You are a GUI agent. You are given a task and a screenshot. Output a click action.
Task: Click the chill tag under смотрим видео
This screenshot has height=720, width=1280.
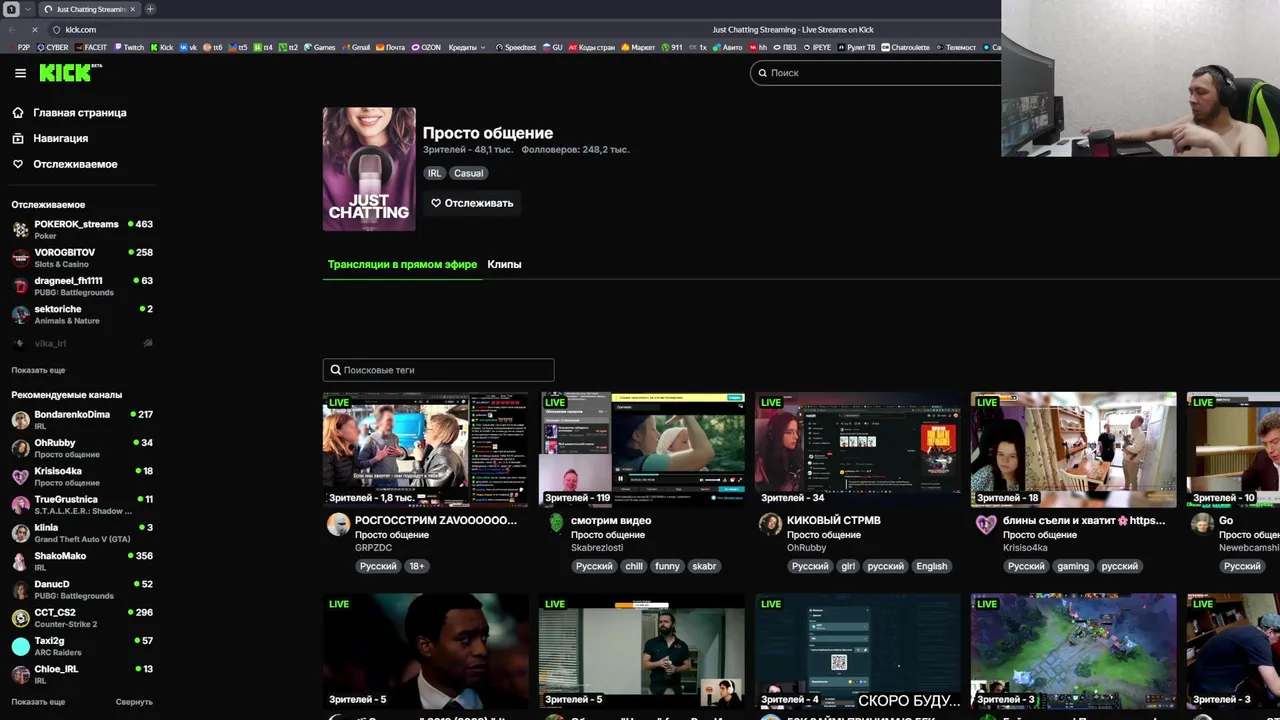coord(634,566)
